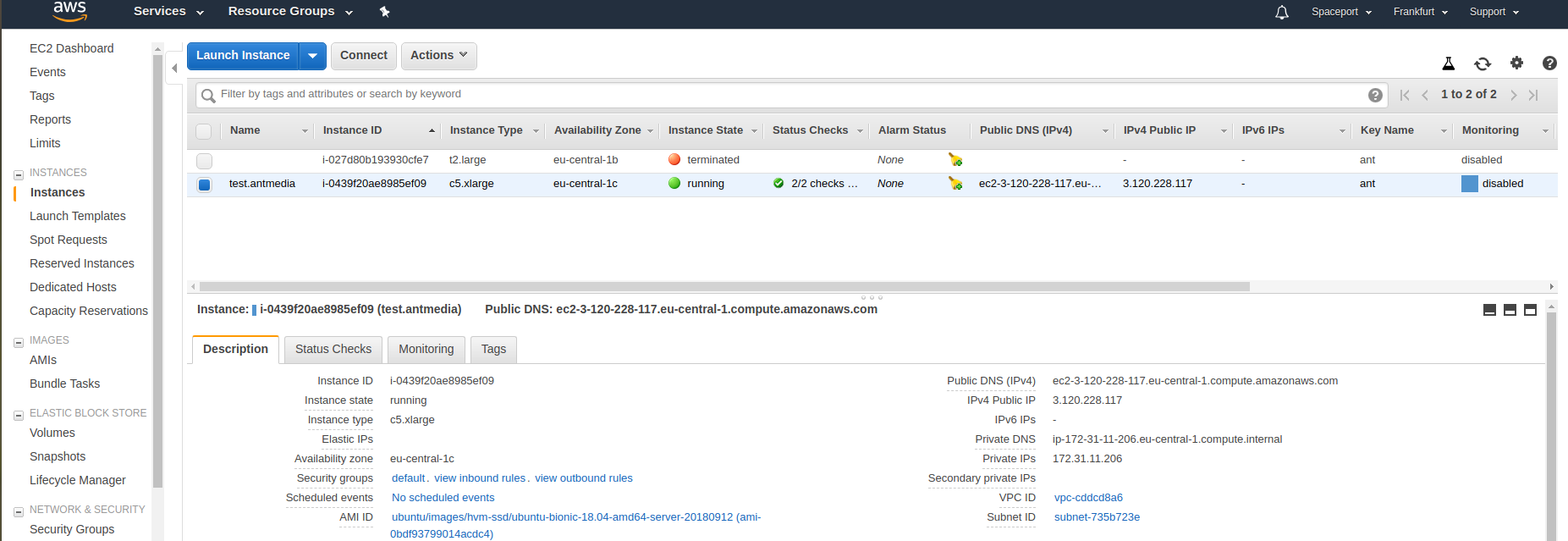Screen dimensions: 1568x541
Task: Set details pane to half-height layout
Action: coord(1510,310)
